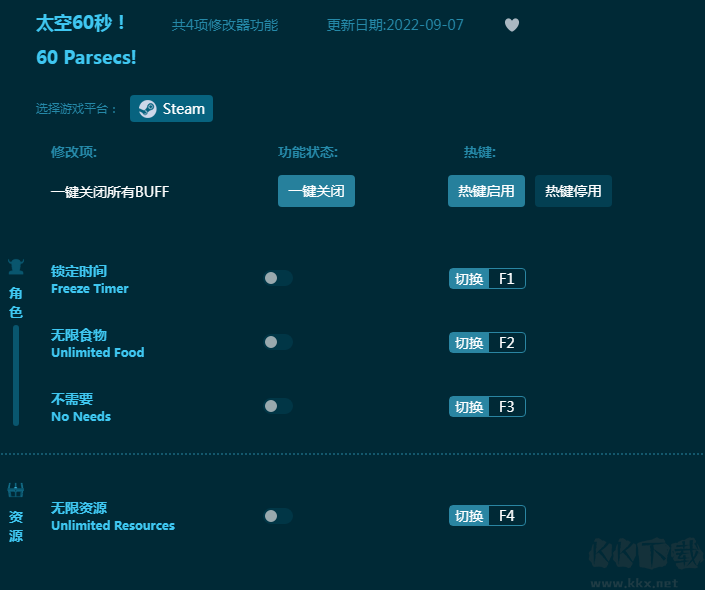
Task: Click the 切换 button for F3
Action: pos(469,407)
